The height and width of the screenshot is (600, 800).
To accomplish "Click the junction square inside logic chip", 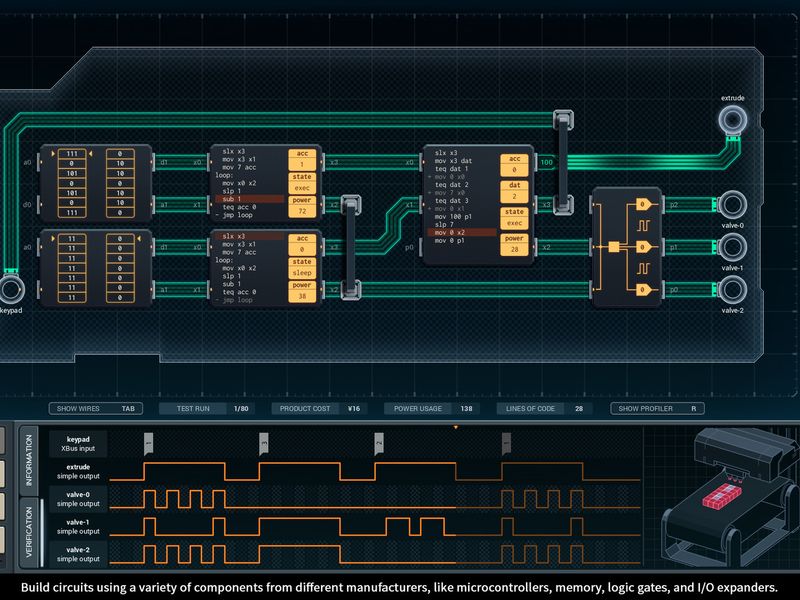I will tap(614, 247).
